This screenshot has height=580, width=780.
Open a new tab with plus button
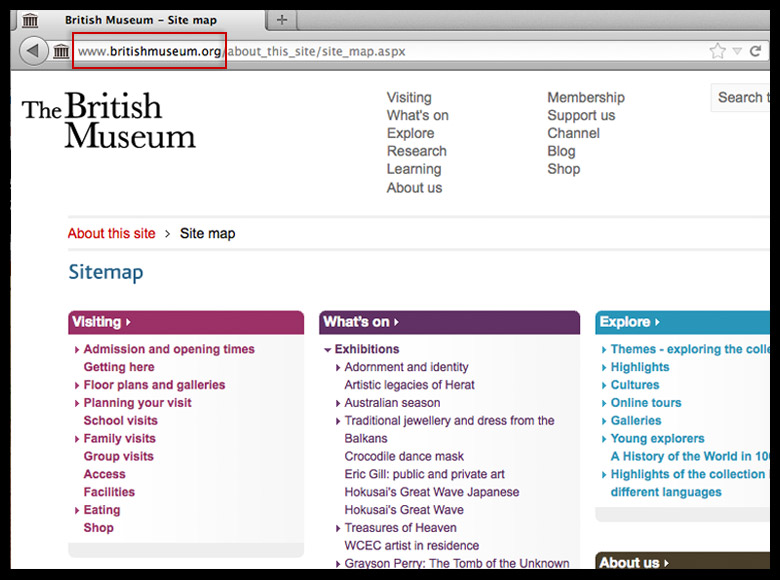[282, 20]
